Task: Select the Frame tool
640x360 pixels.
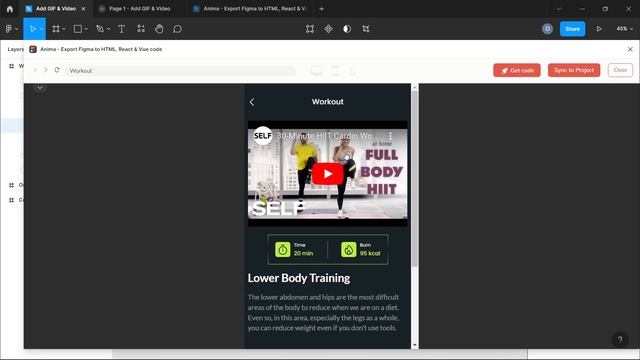Action: [56, 29]
